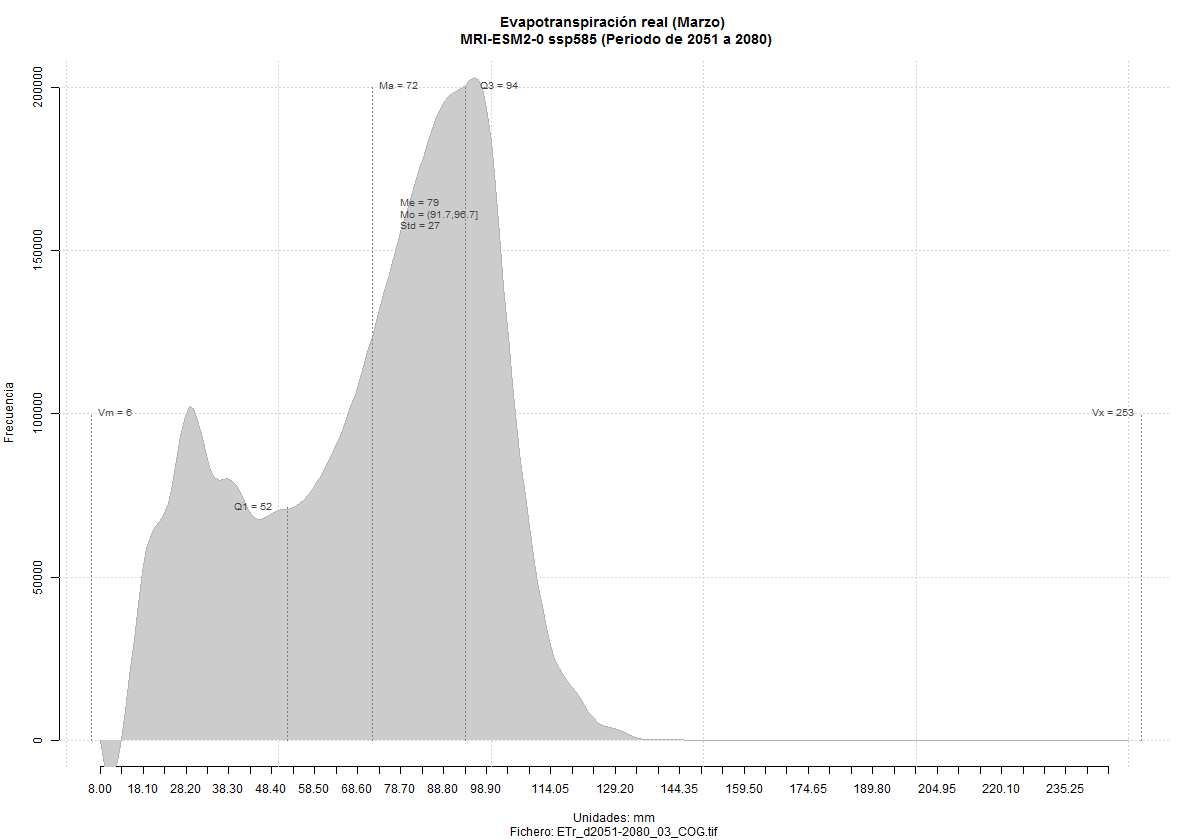Click the vertical Q3 marker line
Image resolution: width=1200 pixels, height=840 pixels.
(x=465, y=412)
